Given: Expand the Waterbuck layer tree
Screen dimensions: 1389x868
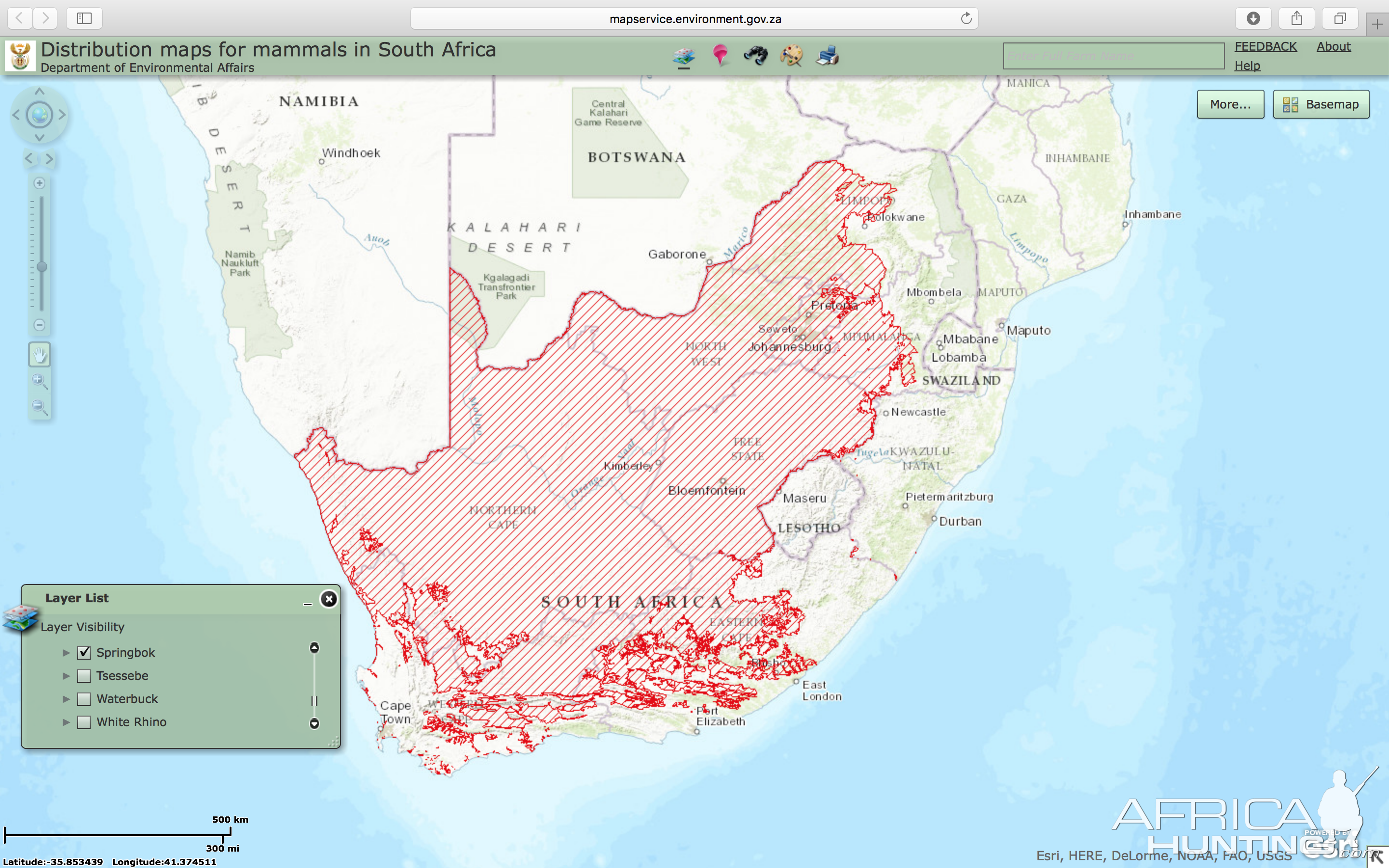Looking at the screenshot, I should 66,699.
